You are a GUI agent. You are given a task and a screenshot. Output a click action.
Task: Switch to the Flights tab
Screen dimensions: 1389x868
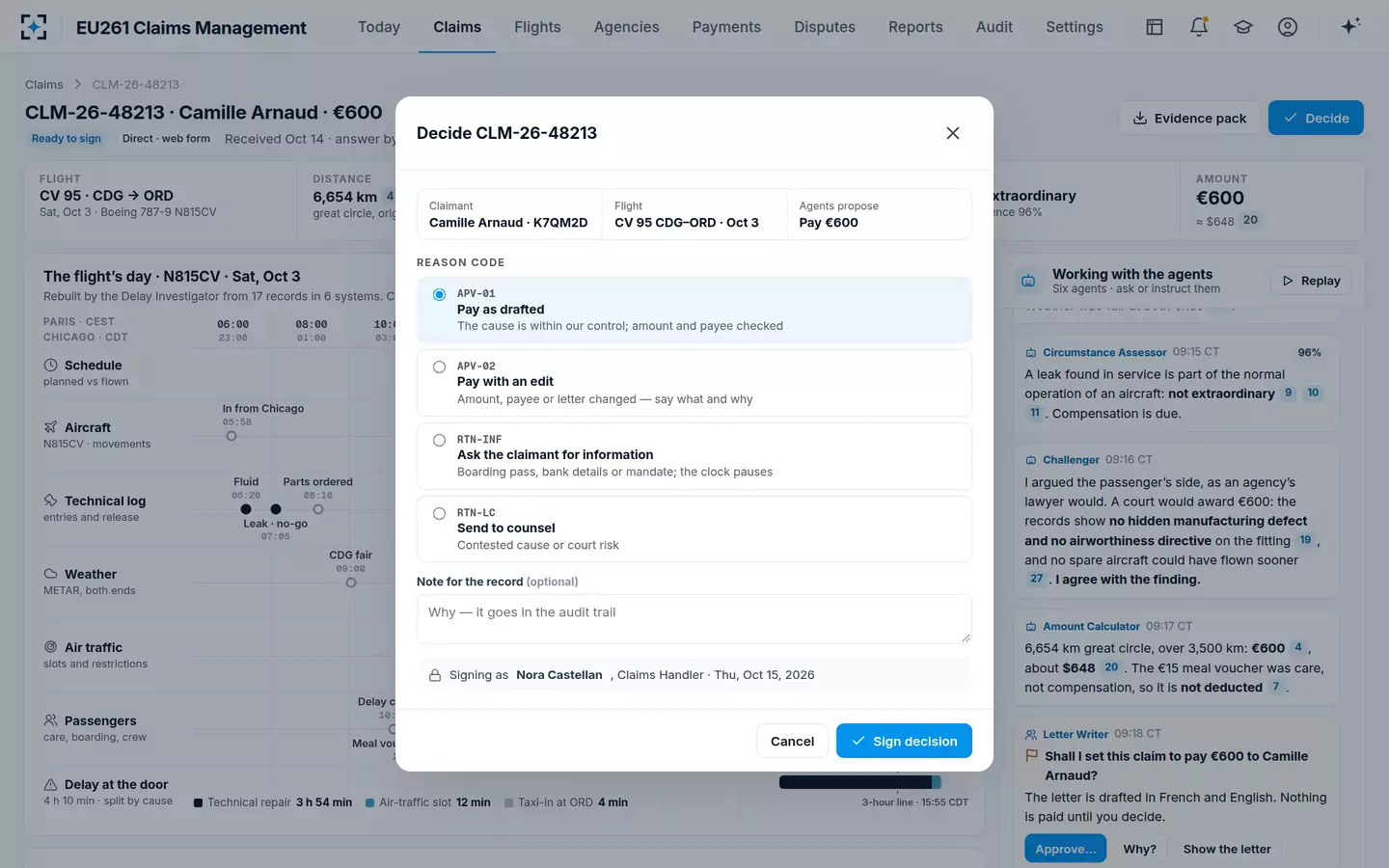(537, 27)
